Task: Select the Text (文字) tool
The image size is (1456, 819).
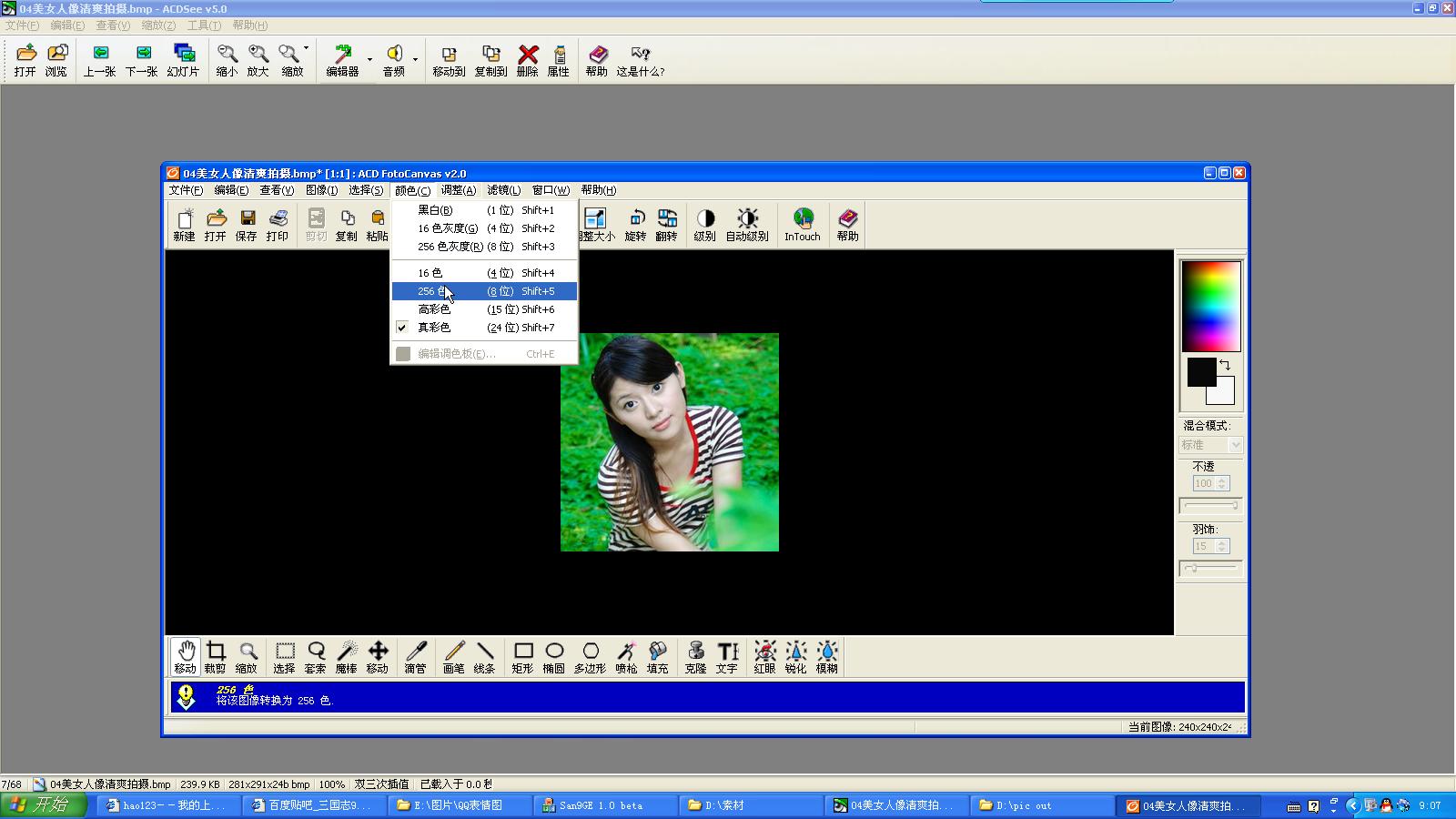Action: coord(726,656)
